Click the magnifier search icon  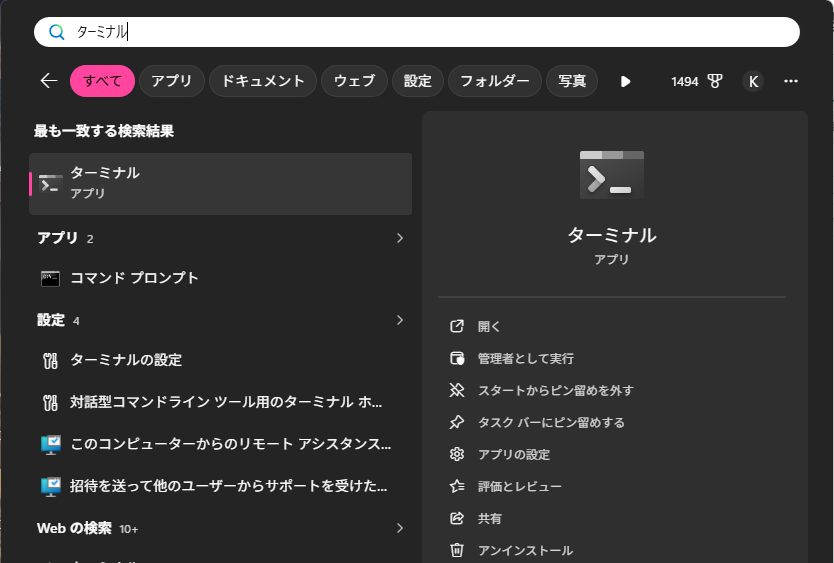(57, 32)
